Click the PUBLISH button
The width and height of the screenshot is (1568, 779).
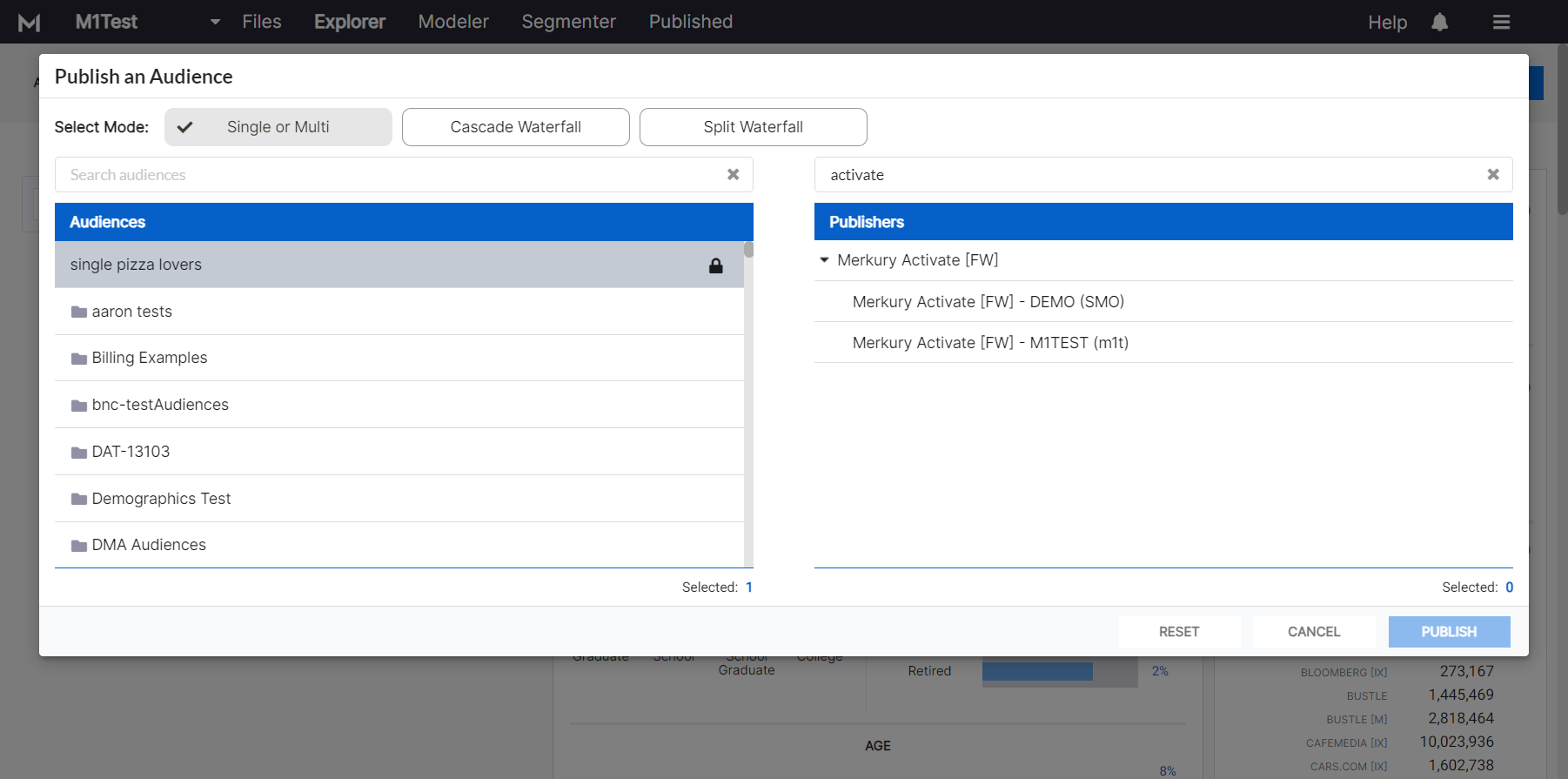[1449, 632]
